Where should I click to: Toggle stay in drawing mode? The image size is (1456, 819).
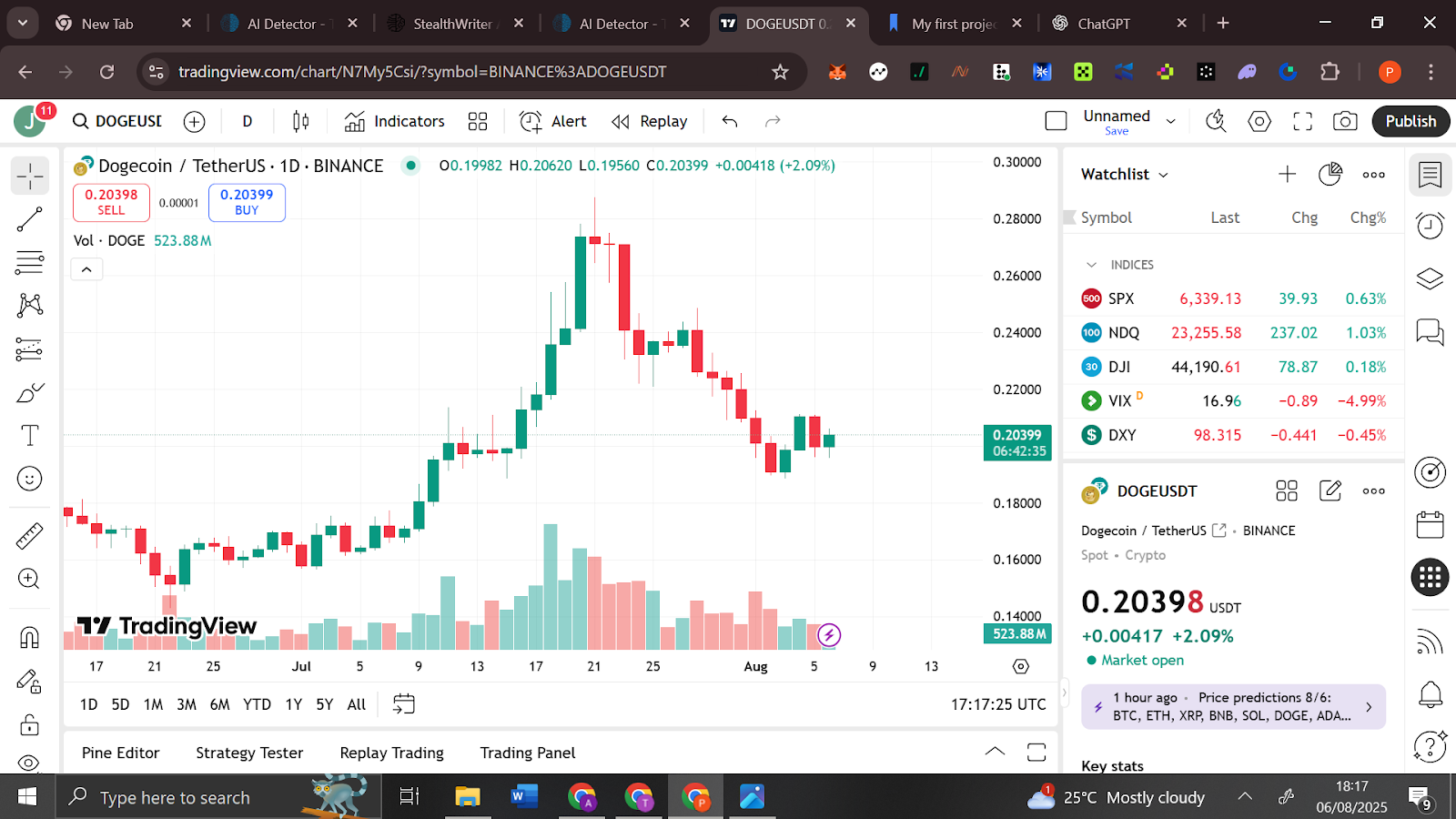(30, 681)
